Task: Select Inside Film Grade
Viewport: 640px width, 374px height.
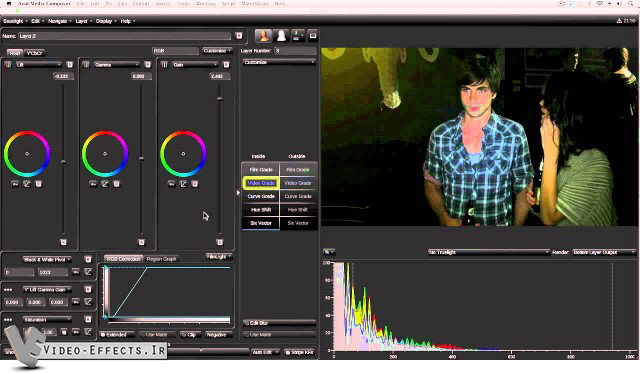Action: (x=261, y=169)
